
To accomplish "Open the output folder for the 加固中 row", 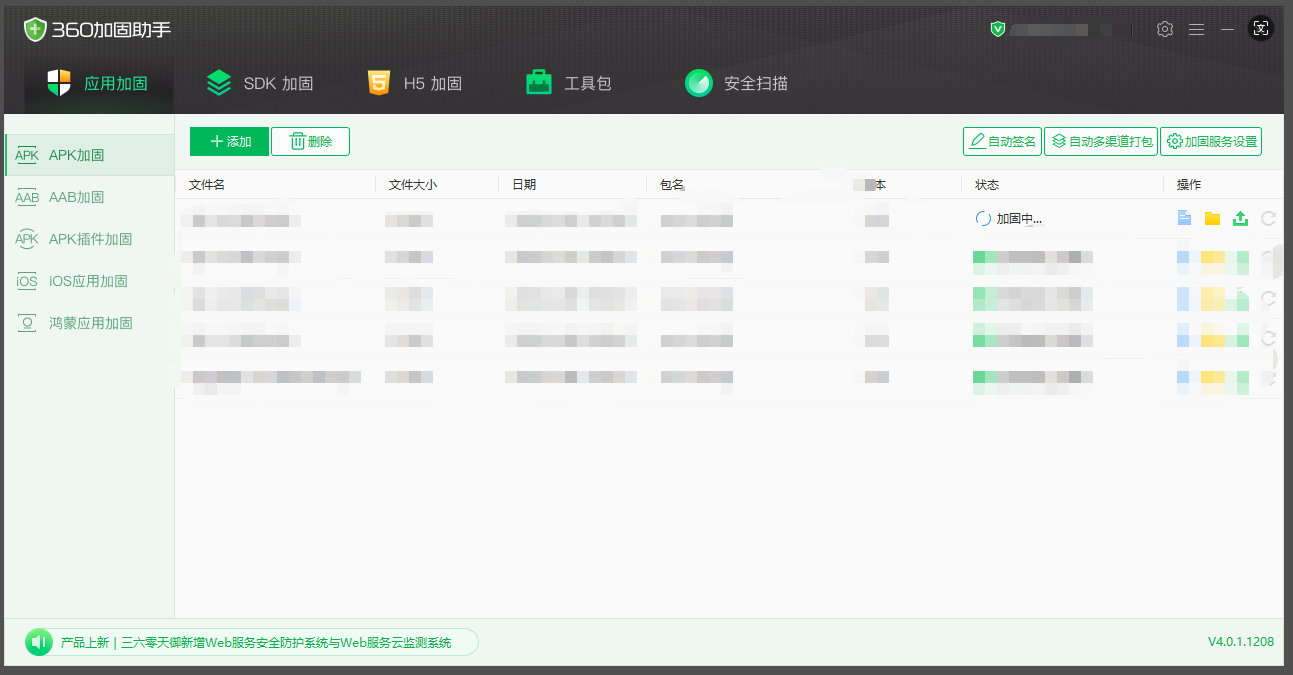I will tap(1212, 218).
